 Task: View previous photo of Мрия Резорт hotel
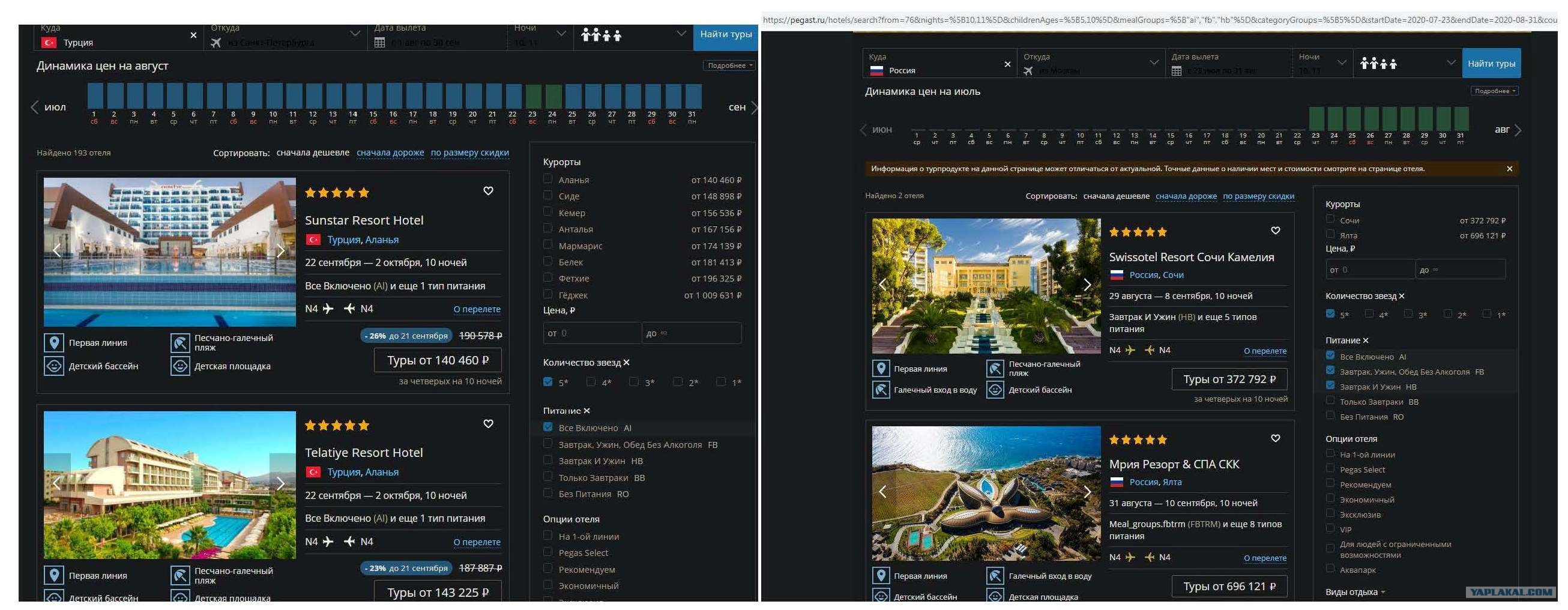coord(882,491)
